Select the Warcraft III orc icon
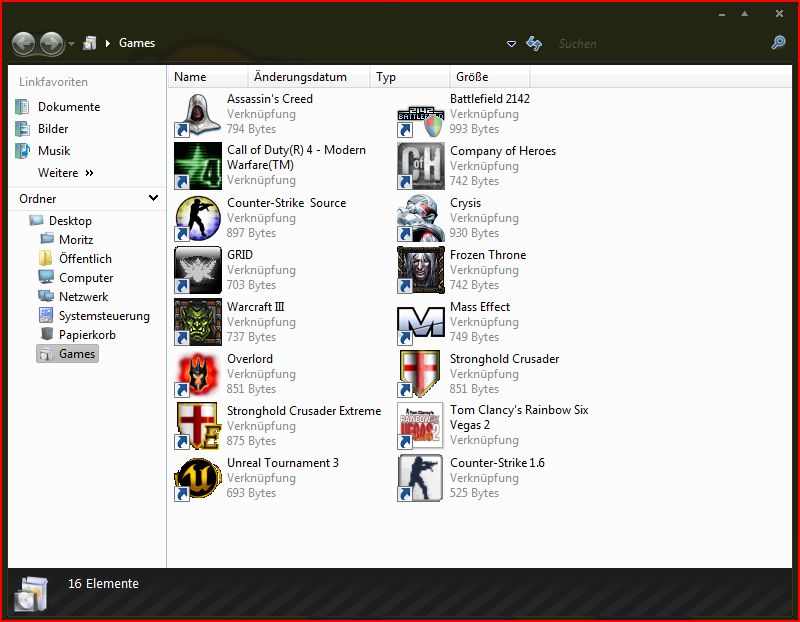The image size is (800, 622). pyautogui.click(x=198, y=322)
